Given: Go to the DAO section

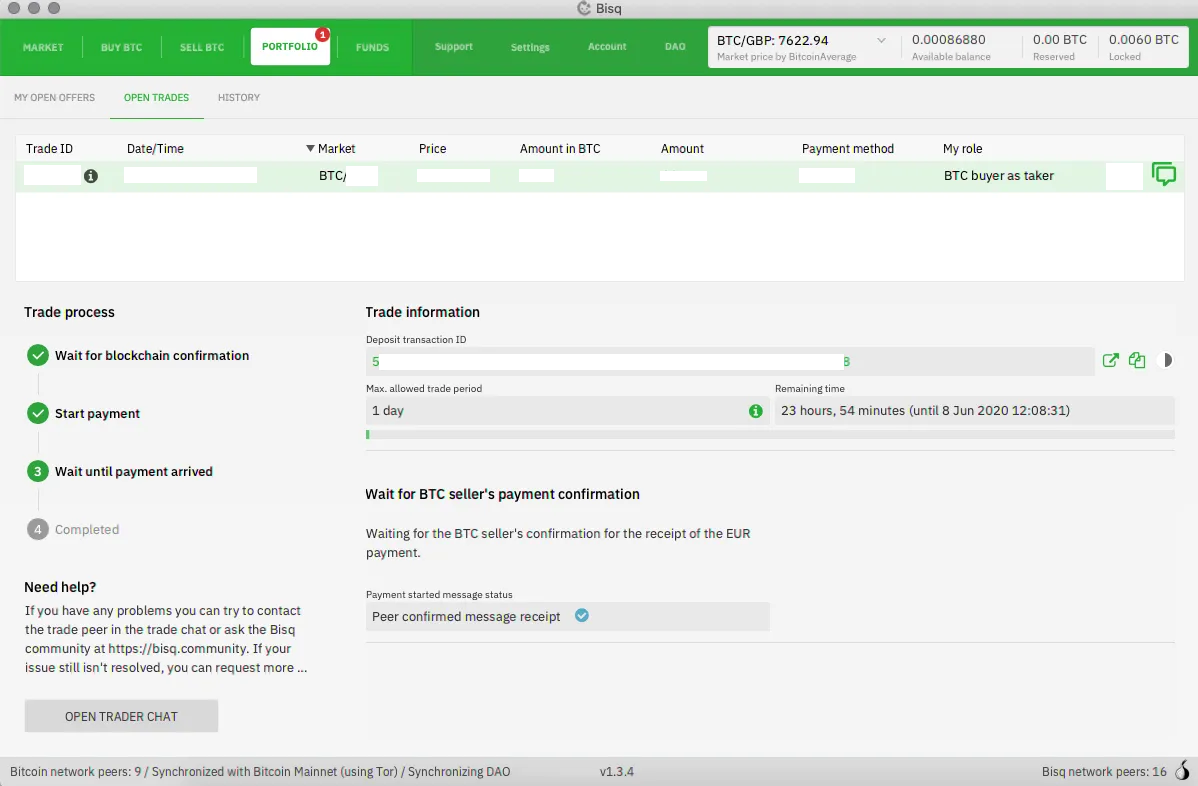Looking at the screenshot, I should (675, 47).
